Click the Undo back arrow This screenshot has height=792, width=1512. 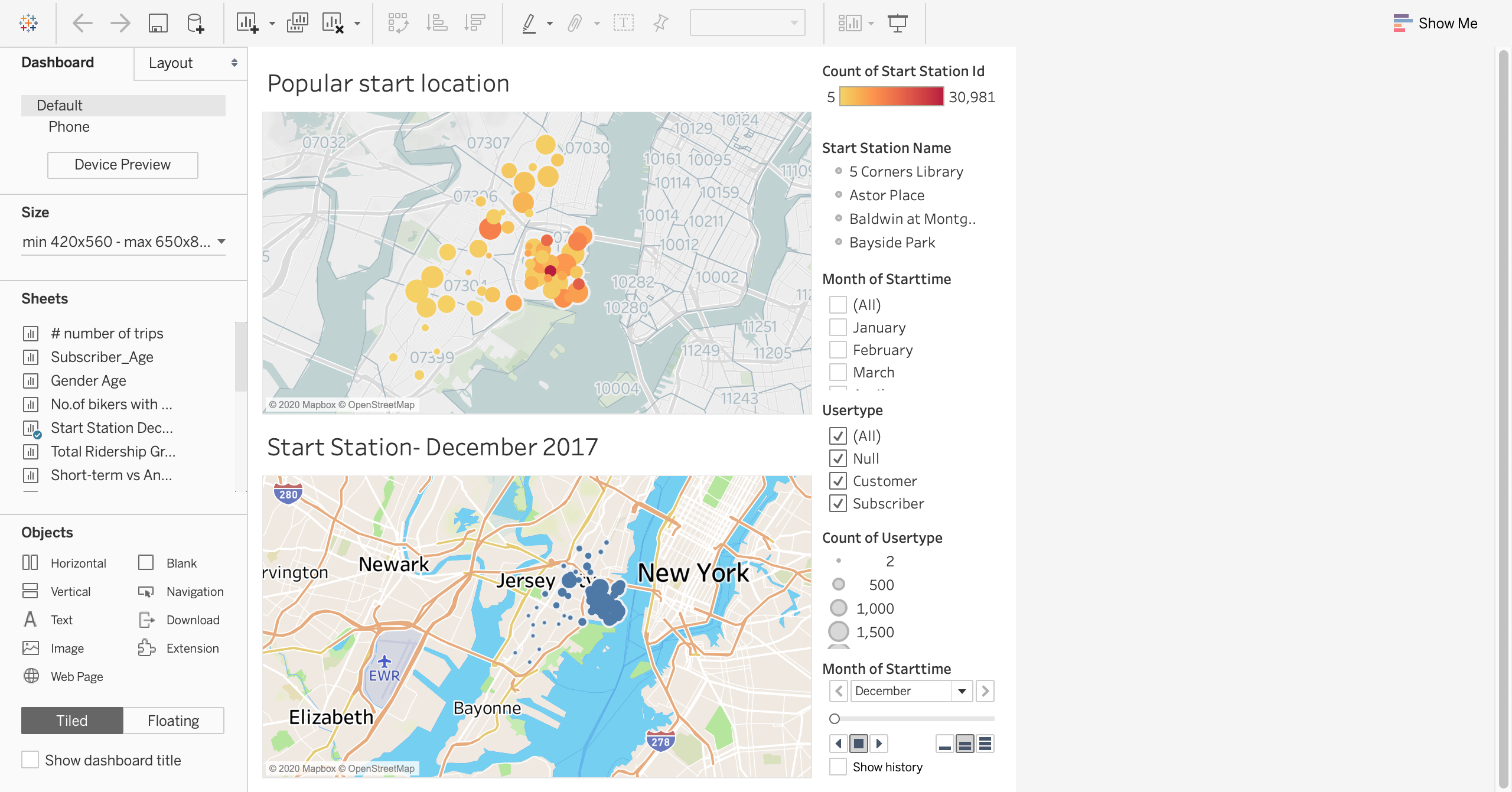pos(83,24)
